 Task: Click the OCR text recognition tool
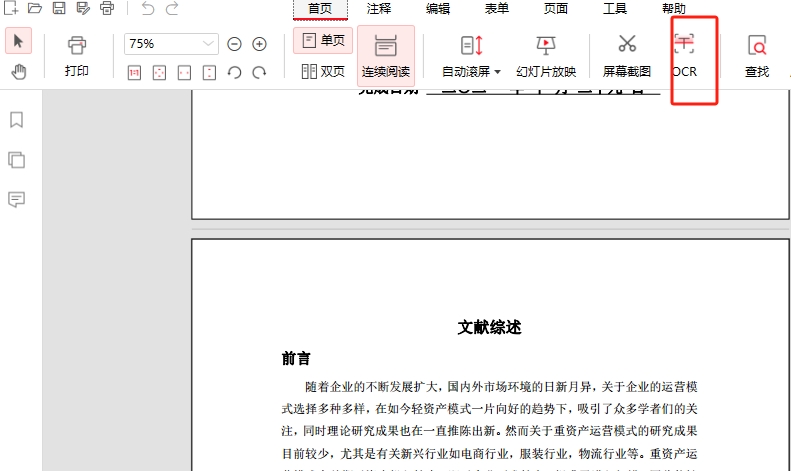point(684,55)
